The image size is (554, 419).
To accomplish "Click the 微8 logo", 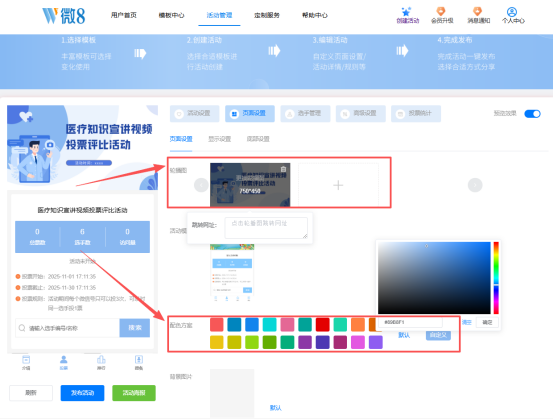I will pyautogui.click(x=64, y=16).
